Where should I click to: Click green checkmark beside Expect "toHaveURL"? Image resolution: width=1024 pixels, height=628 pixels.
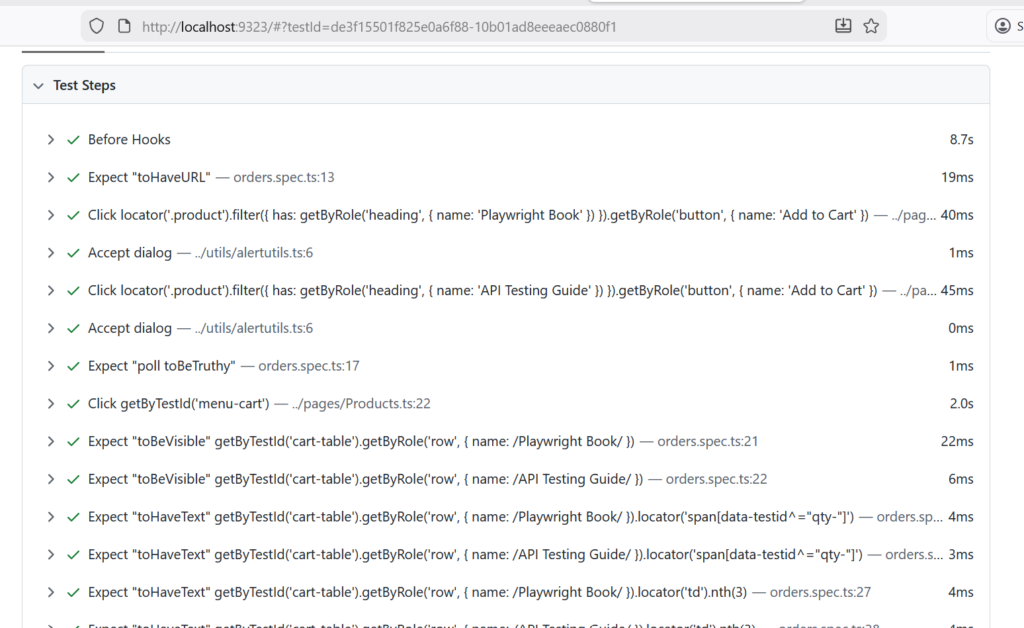tap(73, 178)
